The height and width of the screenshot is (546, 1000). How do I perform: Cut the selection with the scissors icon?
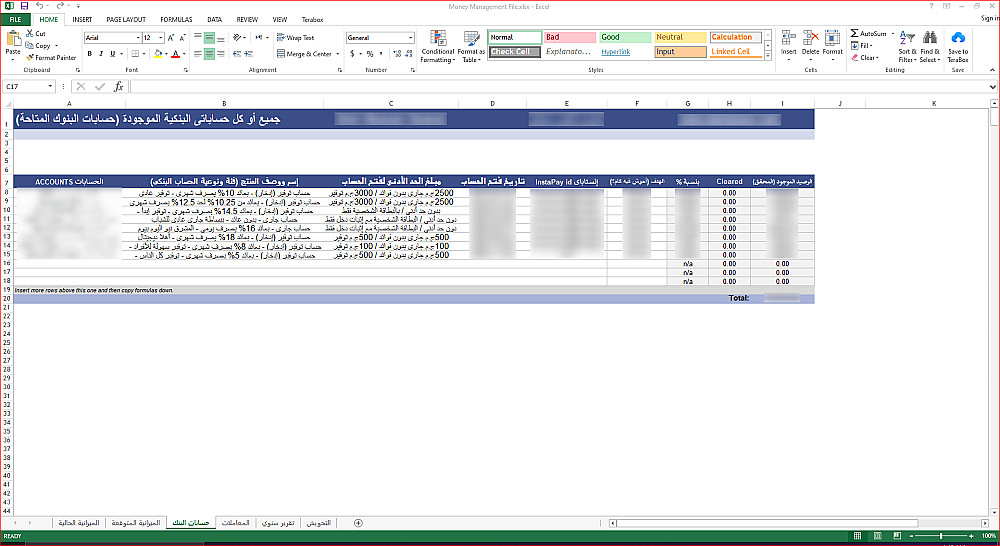click(x=30, y=33)
